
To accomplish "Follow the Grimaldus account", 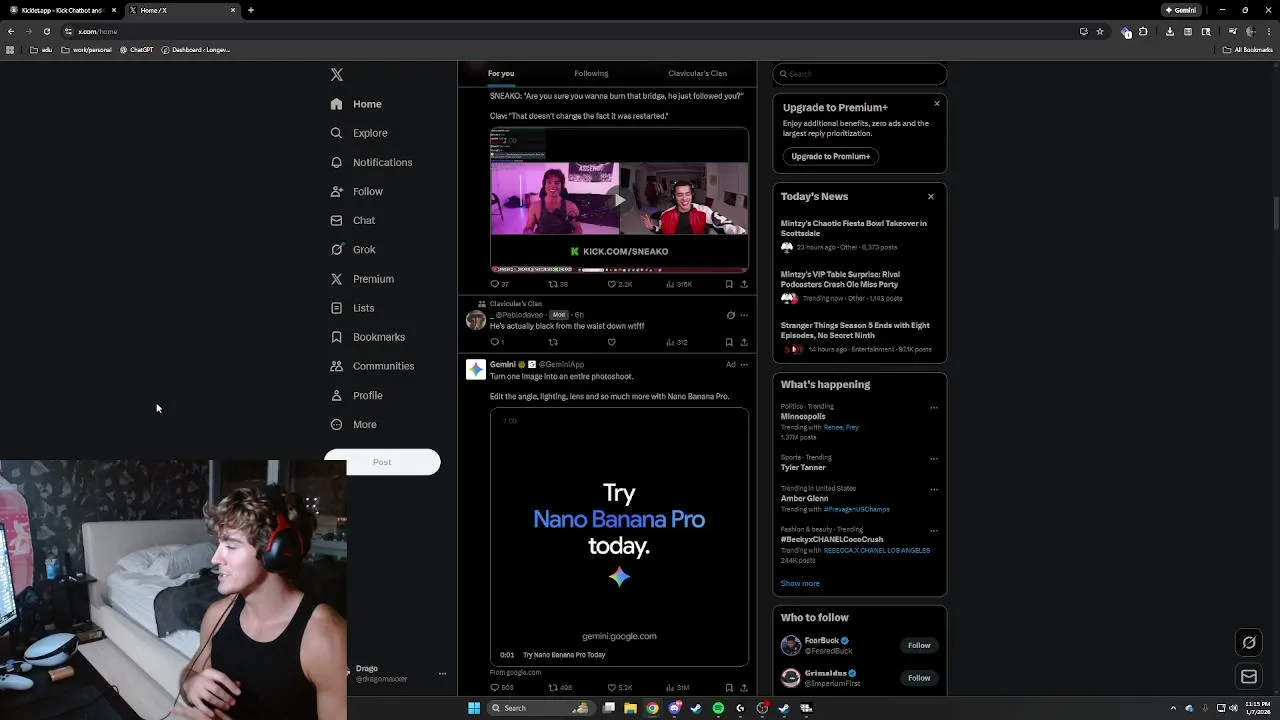I will 919,678.
